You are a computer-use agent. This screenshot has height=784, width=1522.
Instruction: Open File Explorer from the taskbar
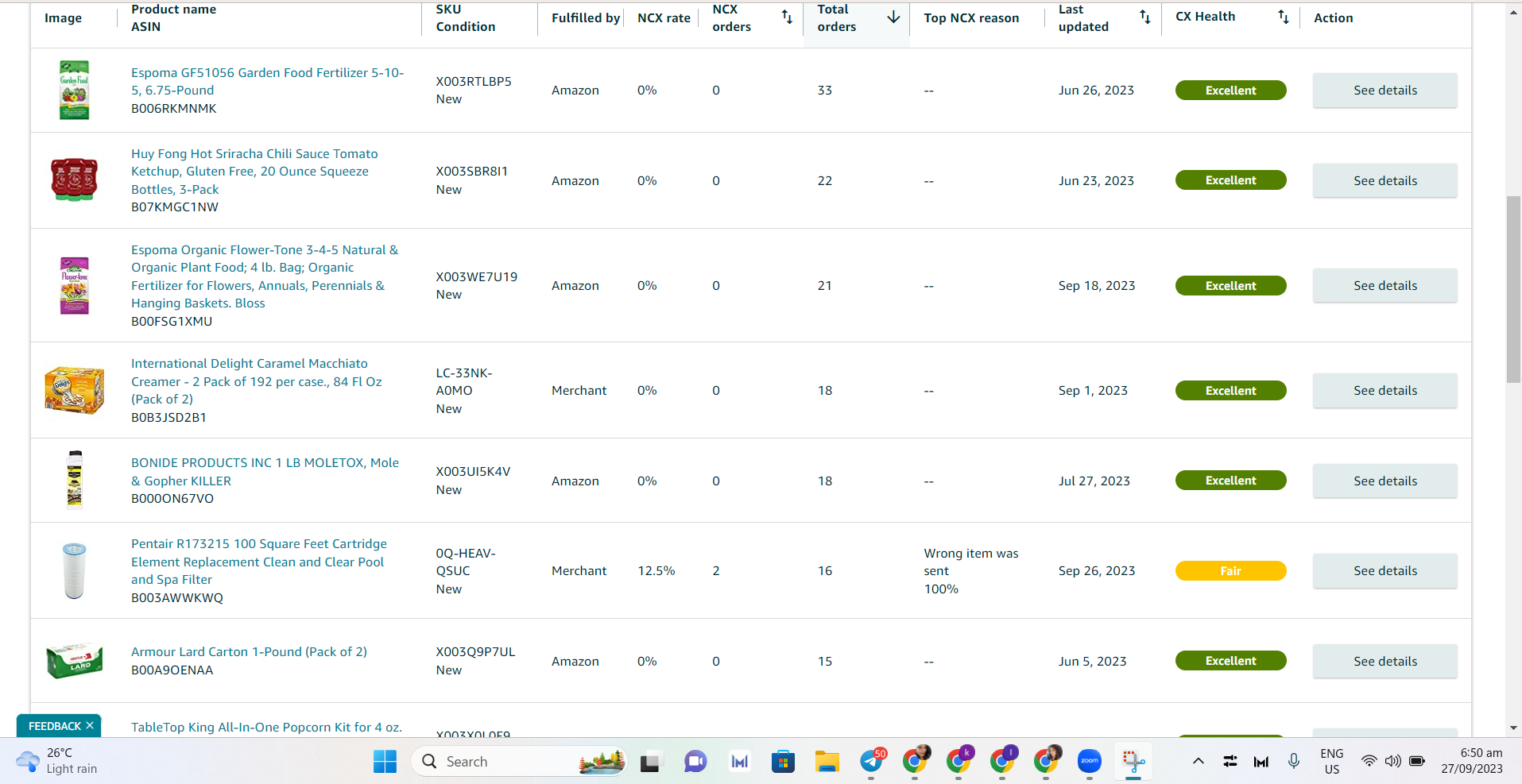pos(827,762)
